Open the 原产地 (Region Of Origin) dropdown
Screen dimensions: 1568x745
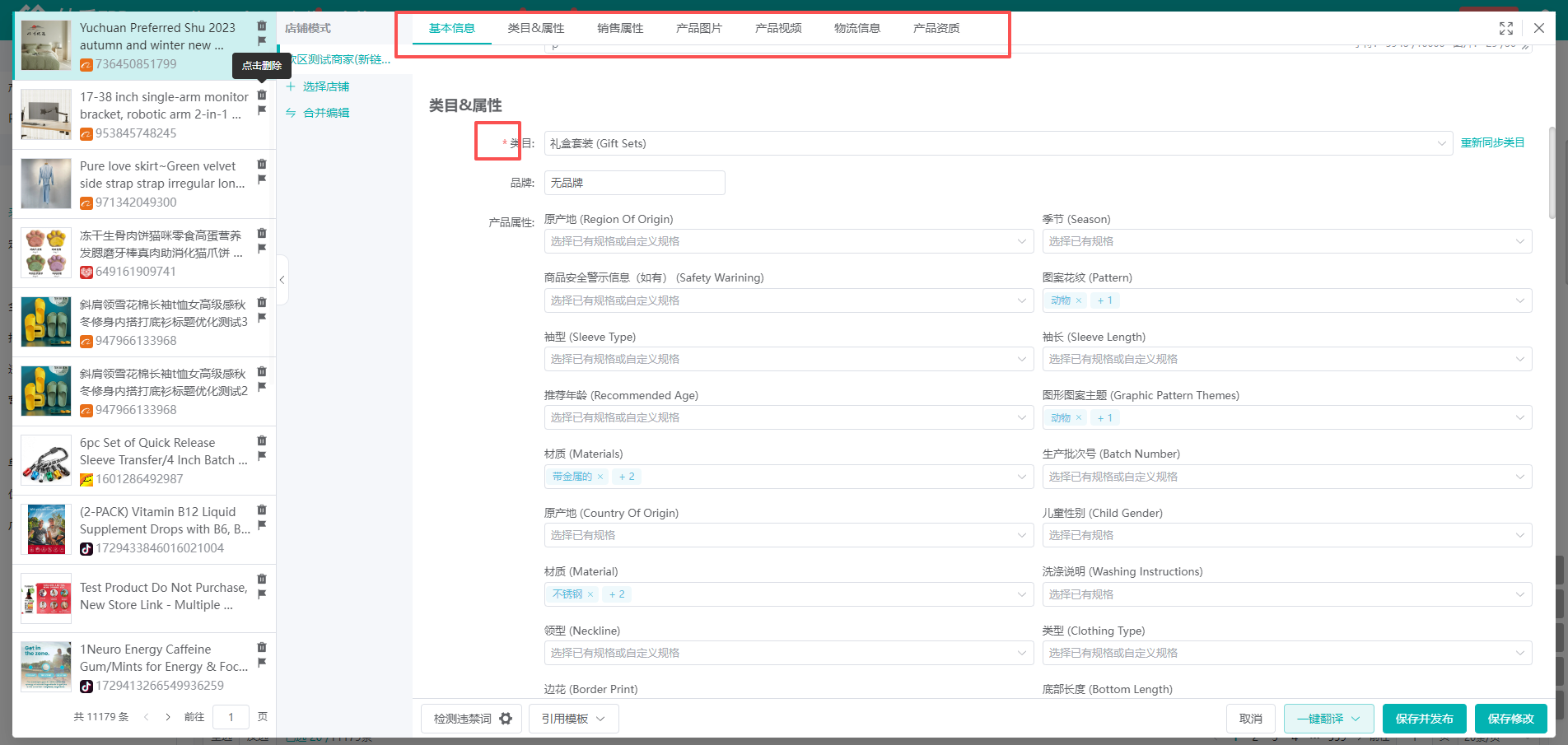click(x=789, y=241)
